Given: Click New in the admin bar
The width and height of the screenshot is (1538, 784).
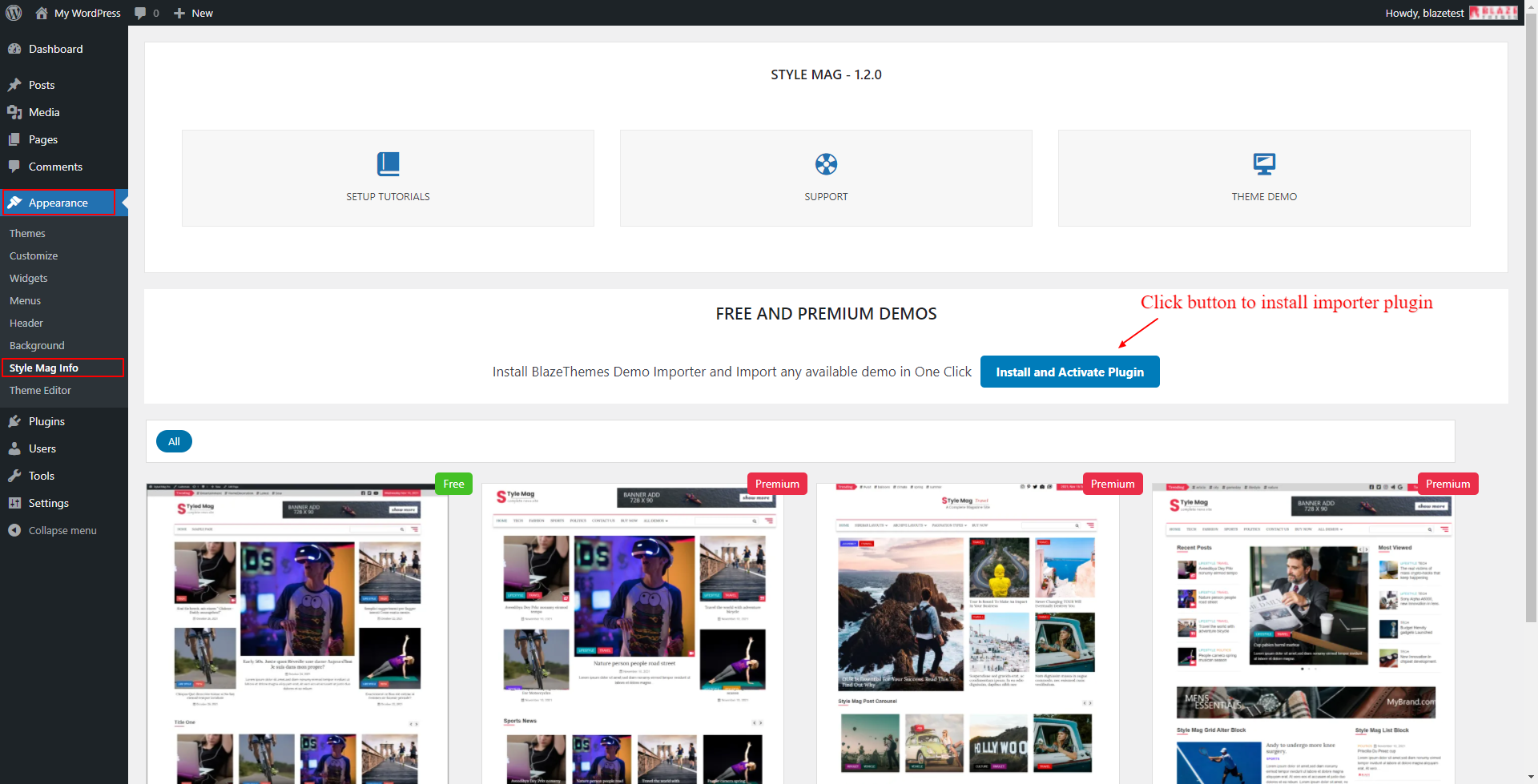Looking at the screenshot, I should point(194,13).
